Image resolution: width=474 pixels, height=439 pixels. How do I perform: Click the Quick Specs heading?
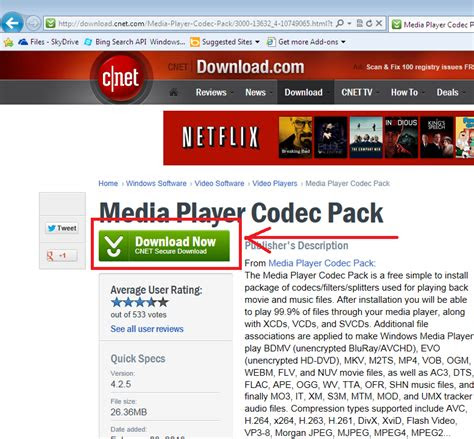point(138,359)
